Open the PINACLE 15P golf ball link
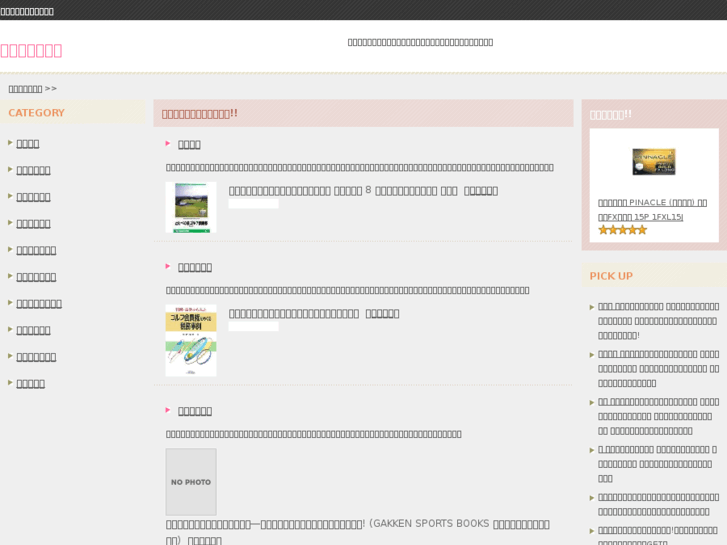This screenshot has width=727, height=545. point(652,210)
